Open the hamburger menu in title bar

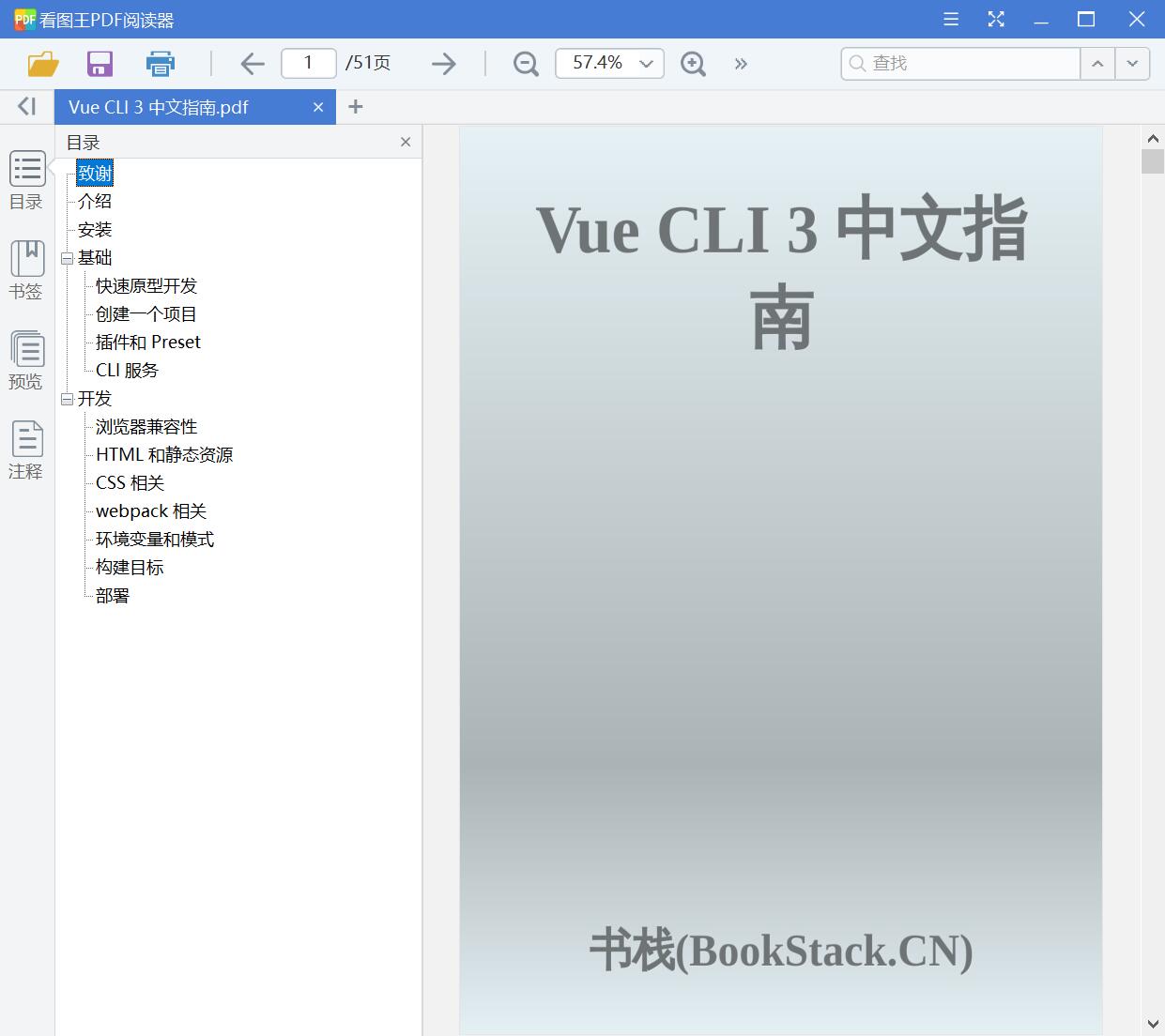tap(951, 19)
